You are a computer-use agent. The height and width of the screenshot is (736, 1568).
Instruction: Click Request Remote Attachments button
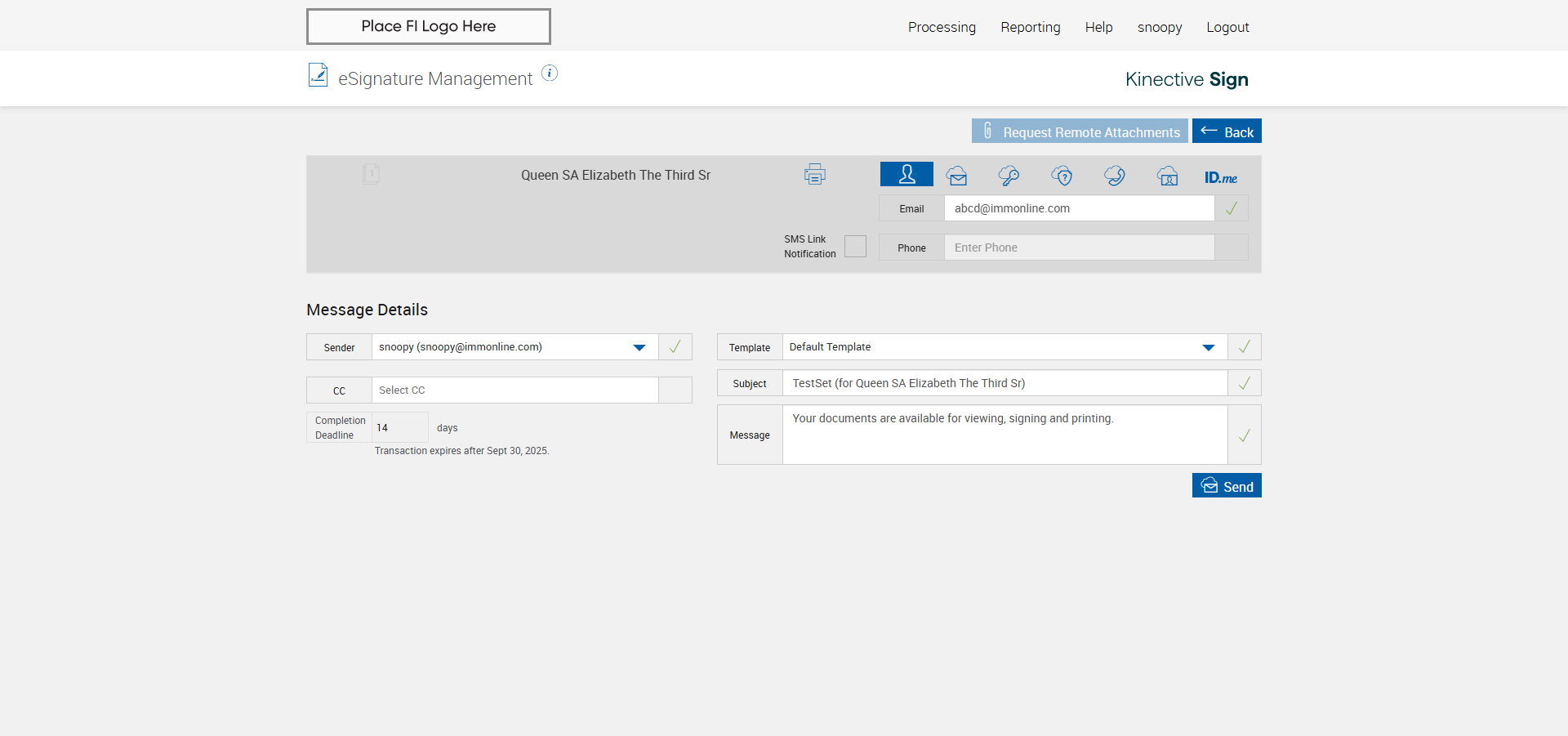point(1079,132)
